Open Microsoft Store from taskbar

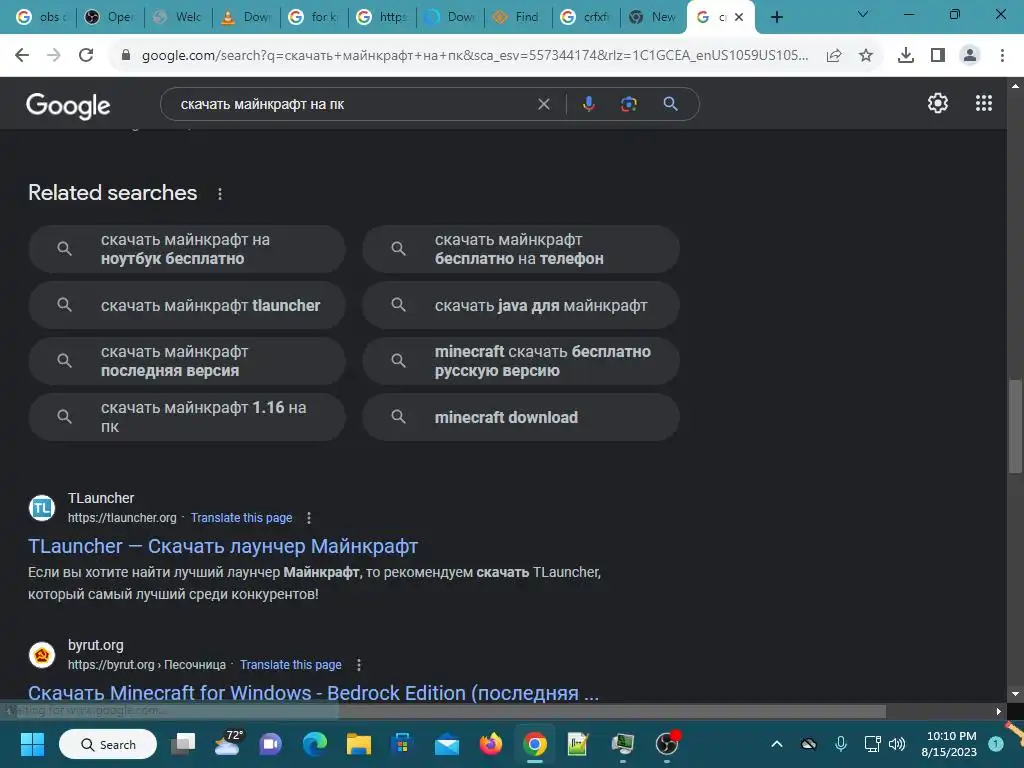point(402,744)
